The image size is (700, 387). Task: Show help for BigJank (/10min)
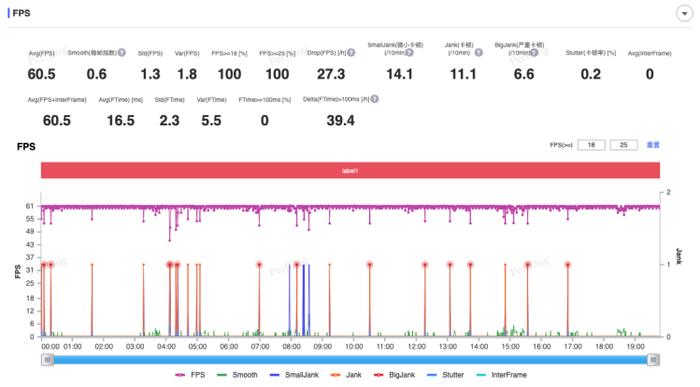534,53
